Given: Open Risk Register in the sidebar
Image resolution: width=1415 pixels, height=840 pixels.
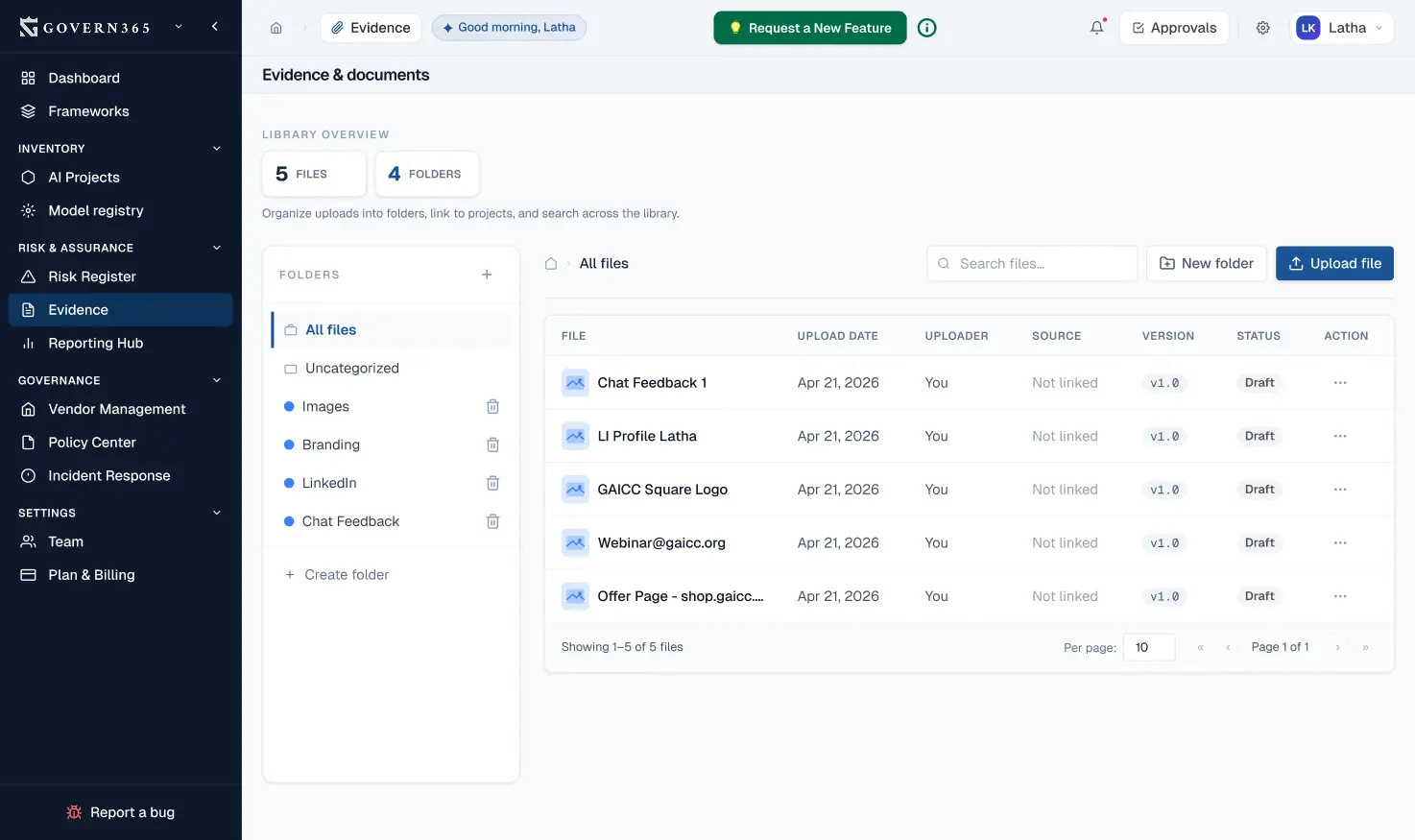Looking at the screenshot, I should 92,276.
